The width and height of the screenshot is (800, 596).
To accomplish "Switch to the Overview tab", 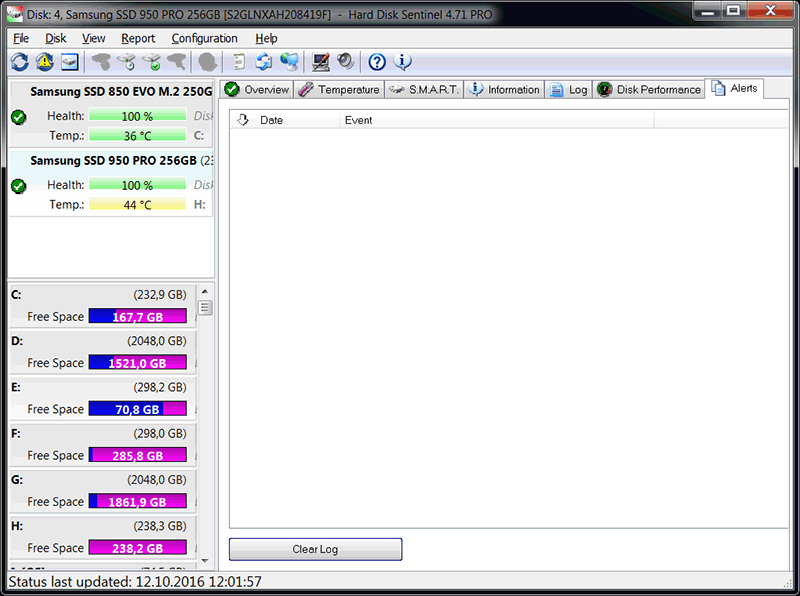I will tap(257, 89).
